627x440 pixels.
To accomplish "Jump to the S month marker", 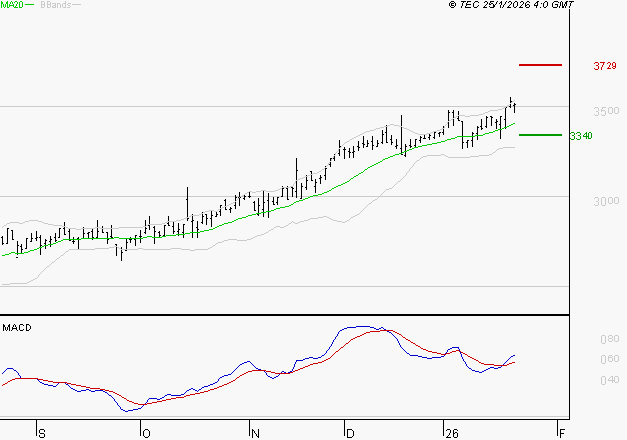I will [x=42, y=433].
